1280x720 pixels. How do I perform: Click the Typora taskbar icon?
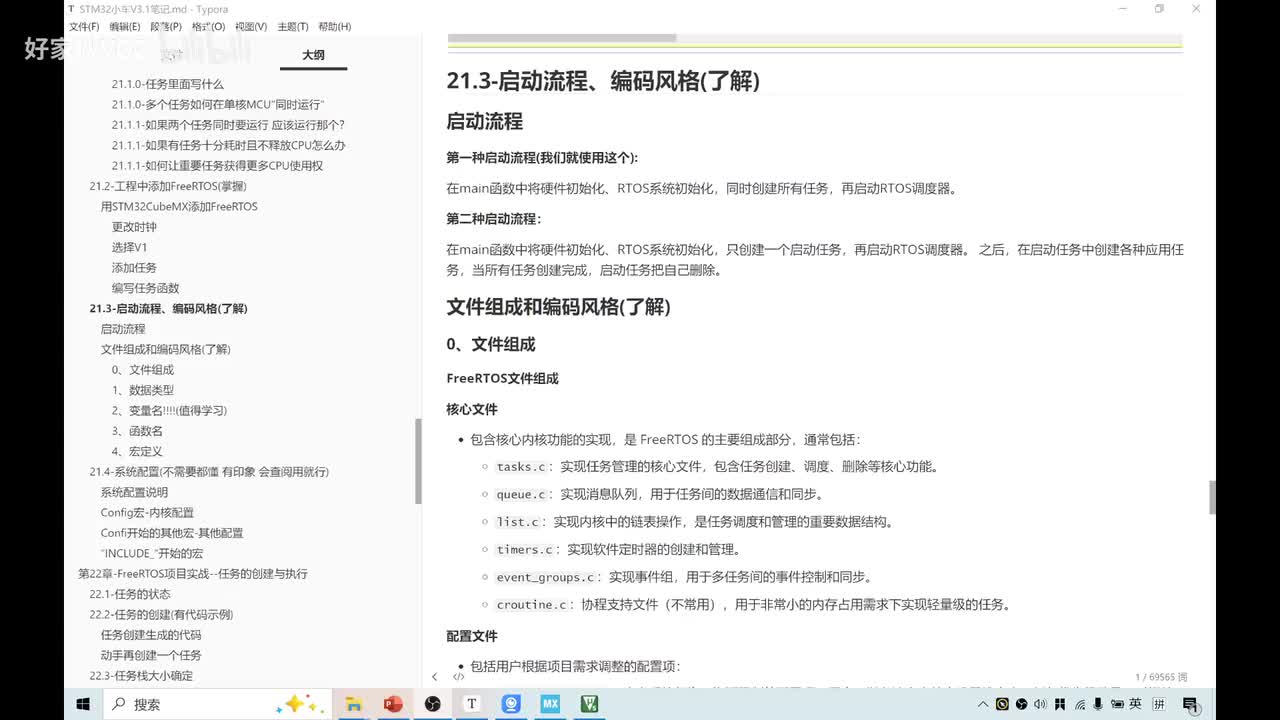[471, 704]
